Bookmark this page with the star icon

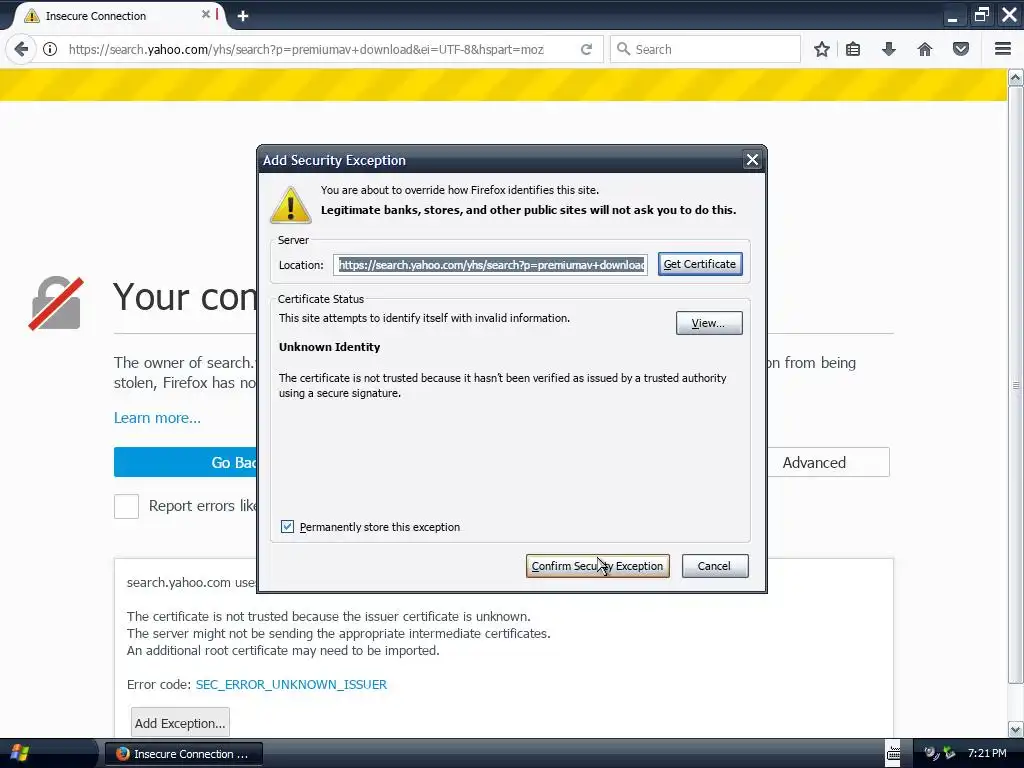pos(822,49)
